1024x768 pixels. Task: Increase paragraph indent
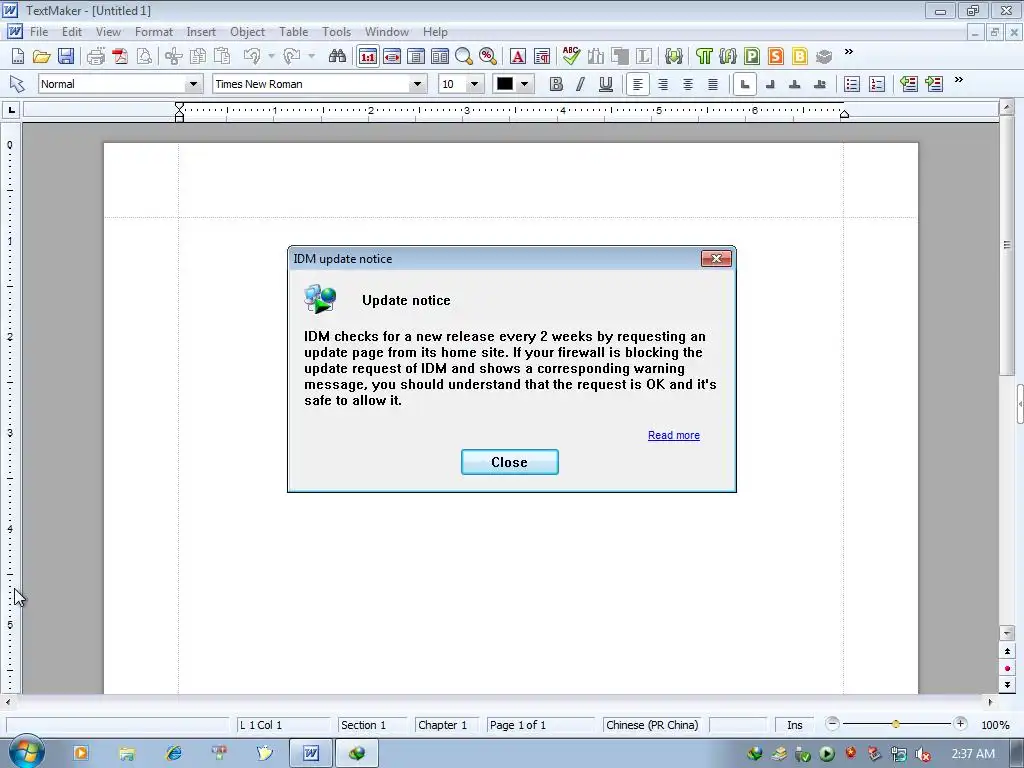pos(934,84)
